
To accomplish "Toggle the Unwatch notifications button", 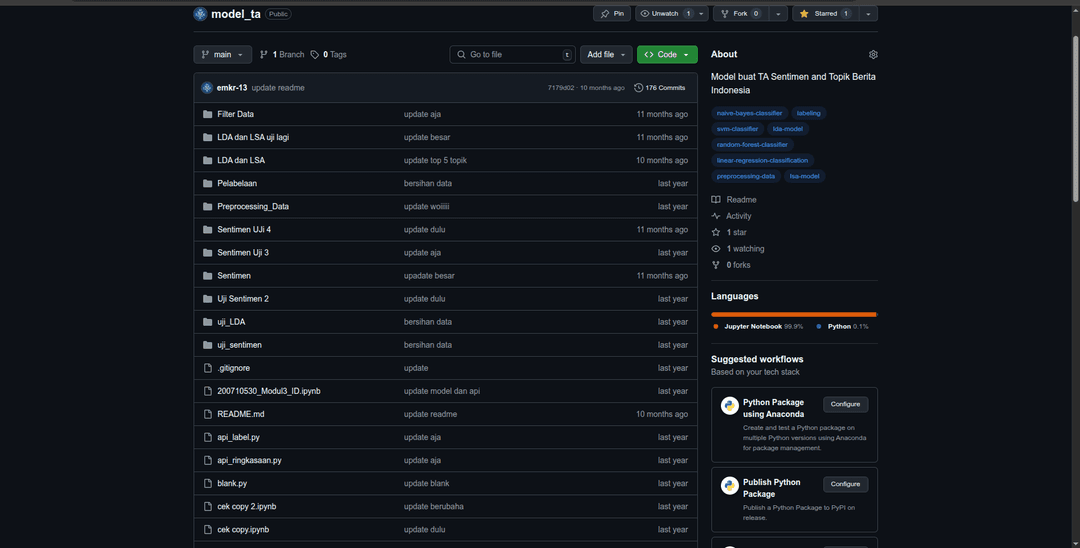I will coord(664,14).
